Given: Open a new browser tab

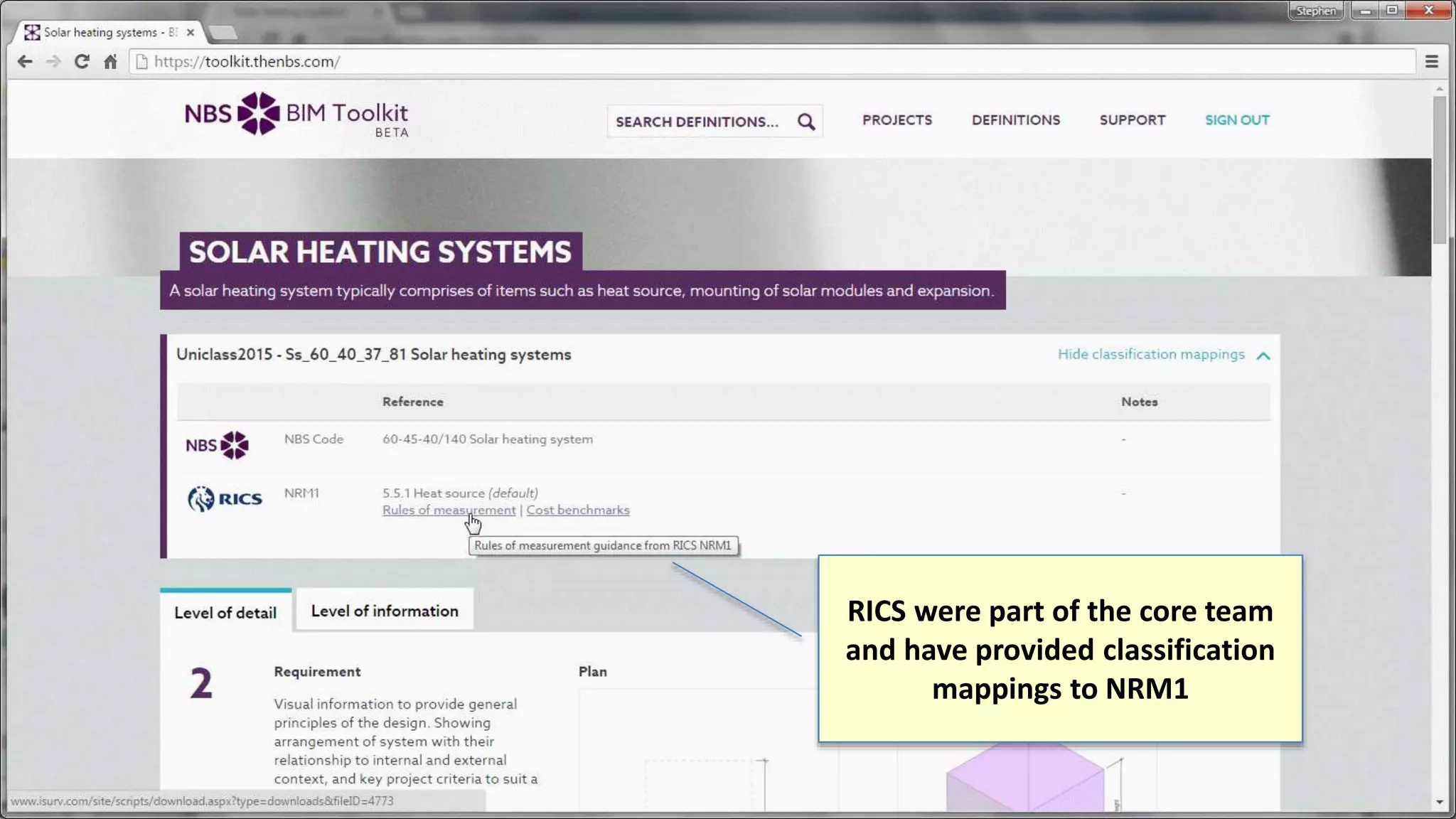Looking at the screenshot, I should [223, 33].
